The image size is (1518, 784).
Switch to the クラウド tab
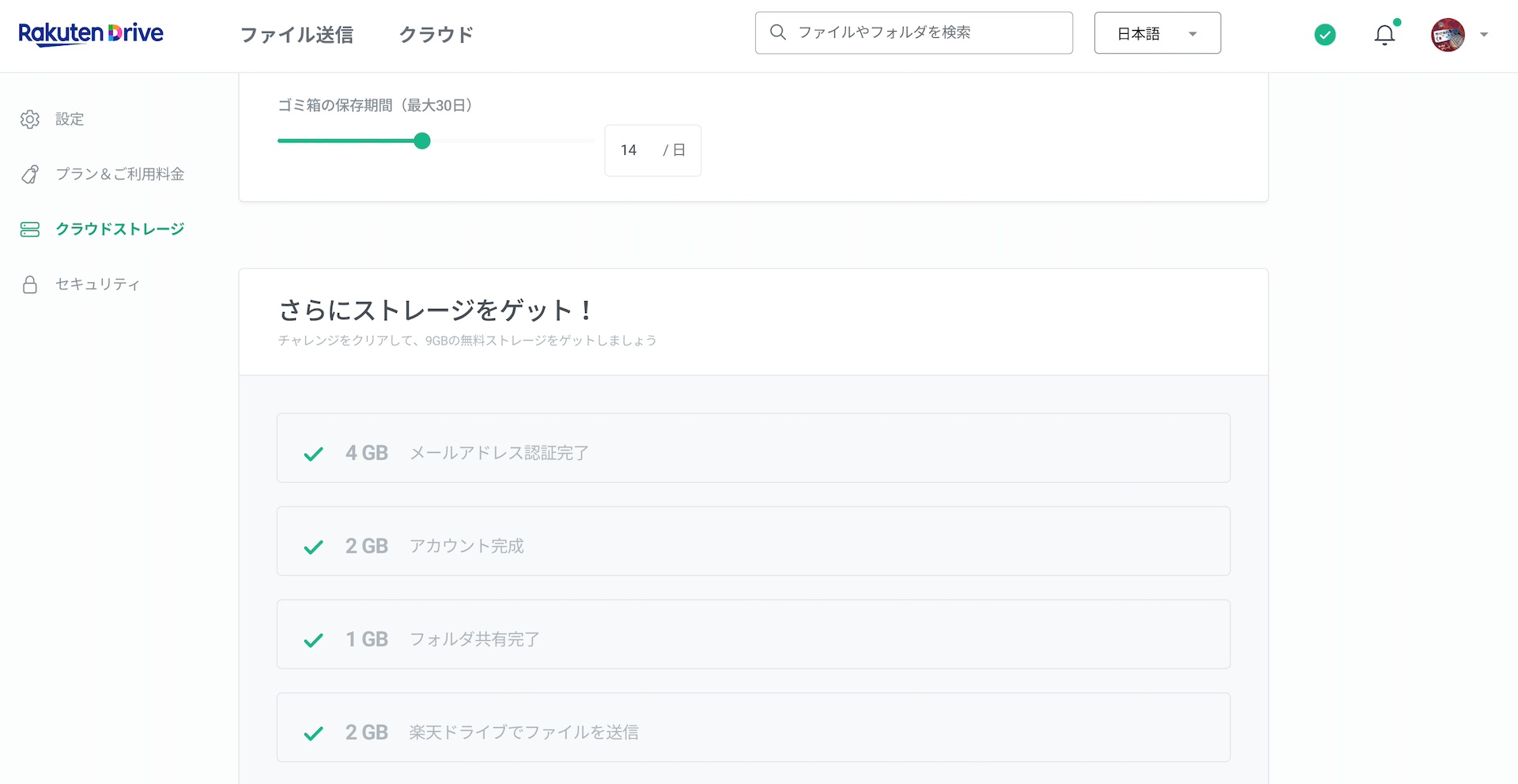pyautogui.click(x=436, y=35)
